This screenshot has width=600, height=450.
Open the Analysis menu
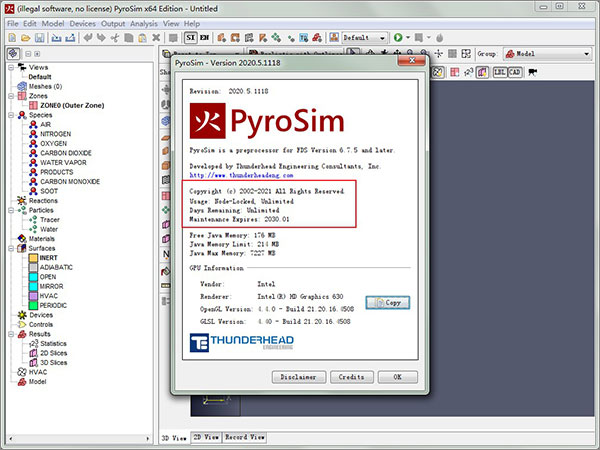click(x=143, y=22)
